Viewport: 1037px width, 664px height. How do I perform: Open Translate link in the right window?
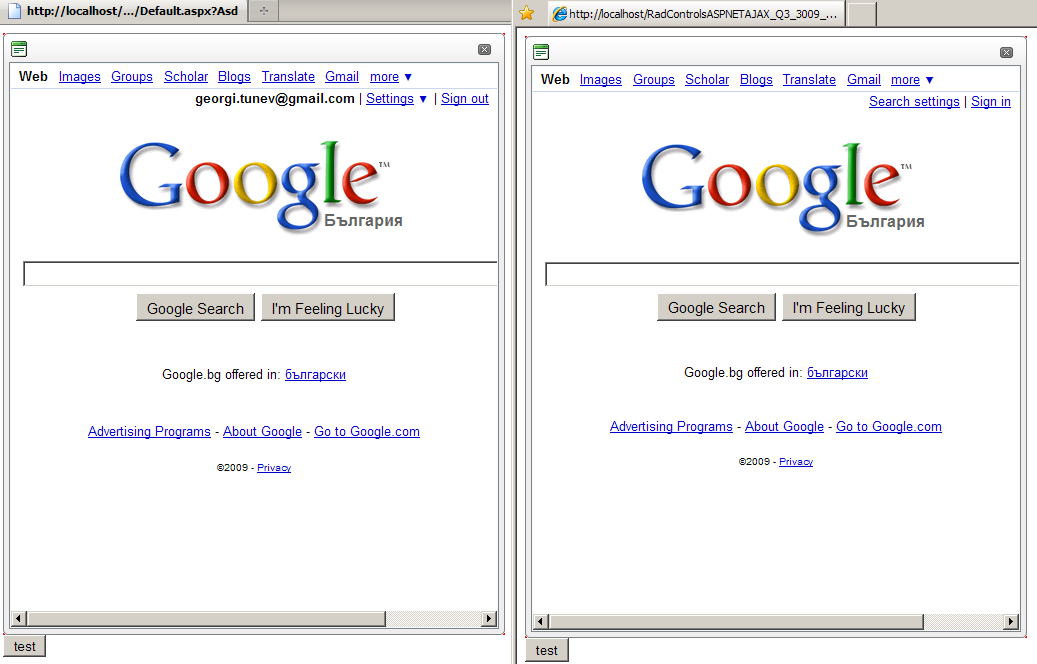[809, 79]
